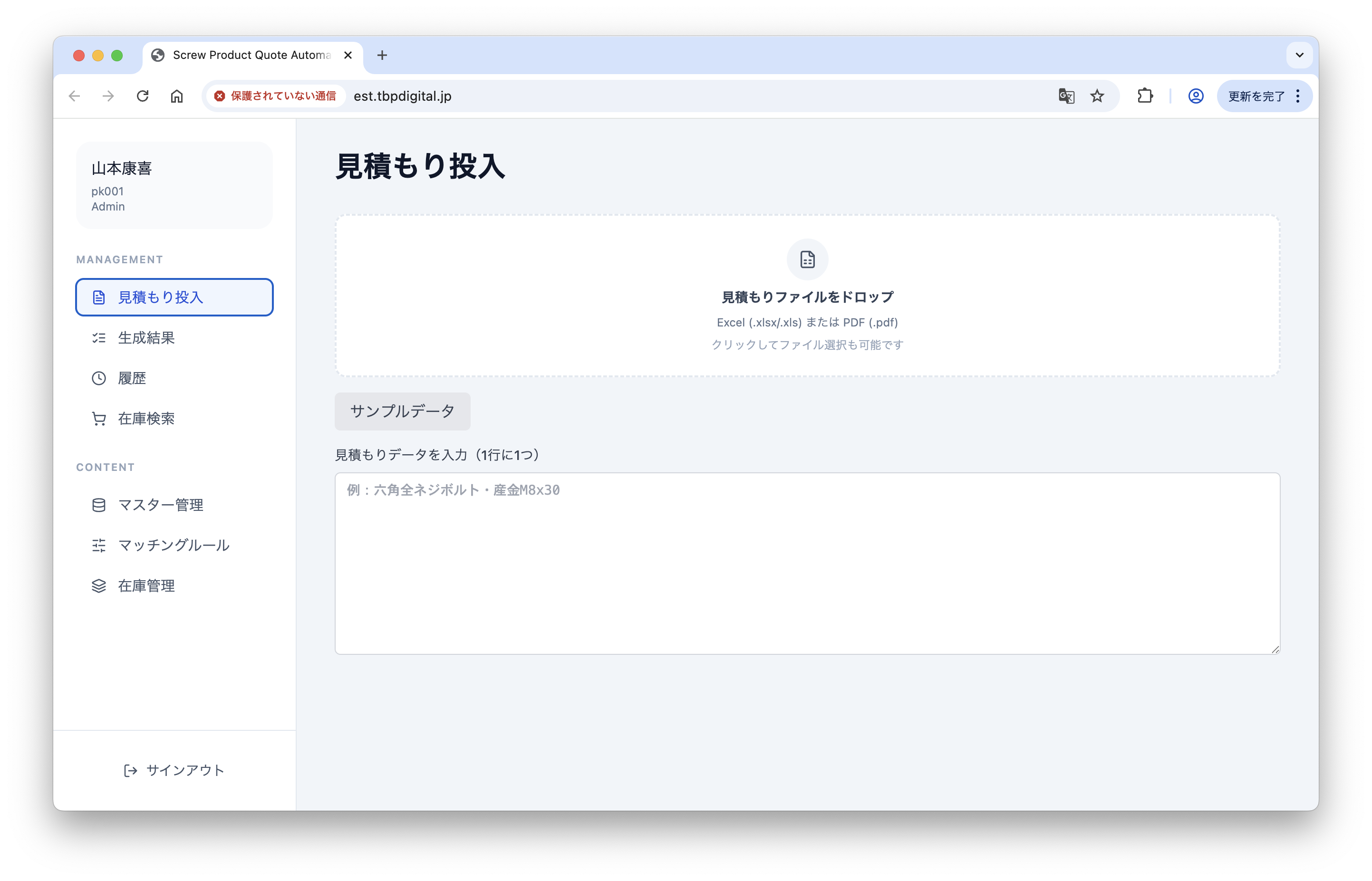Click the 更新を完了 update button
The width and height of the screenshot is (1372, 881).
[x=1256, y=96]
